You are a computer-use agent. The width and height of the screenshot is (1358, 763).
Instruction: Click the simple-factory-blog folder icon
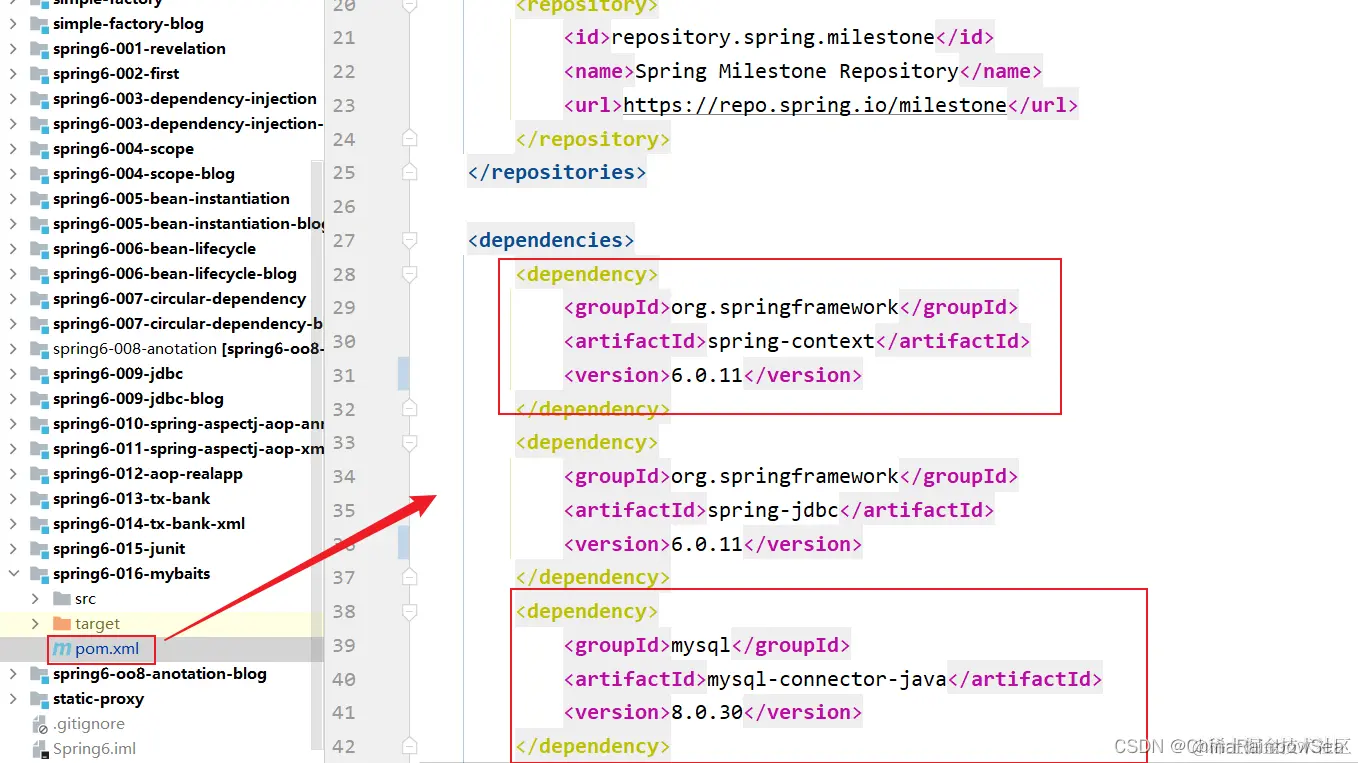point(39,23)
